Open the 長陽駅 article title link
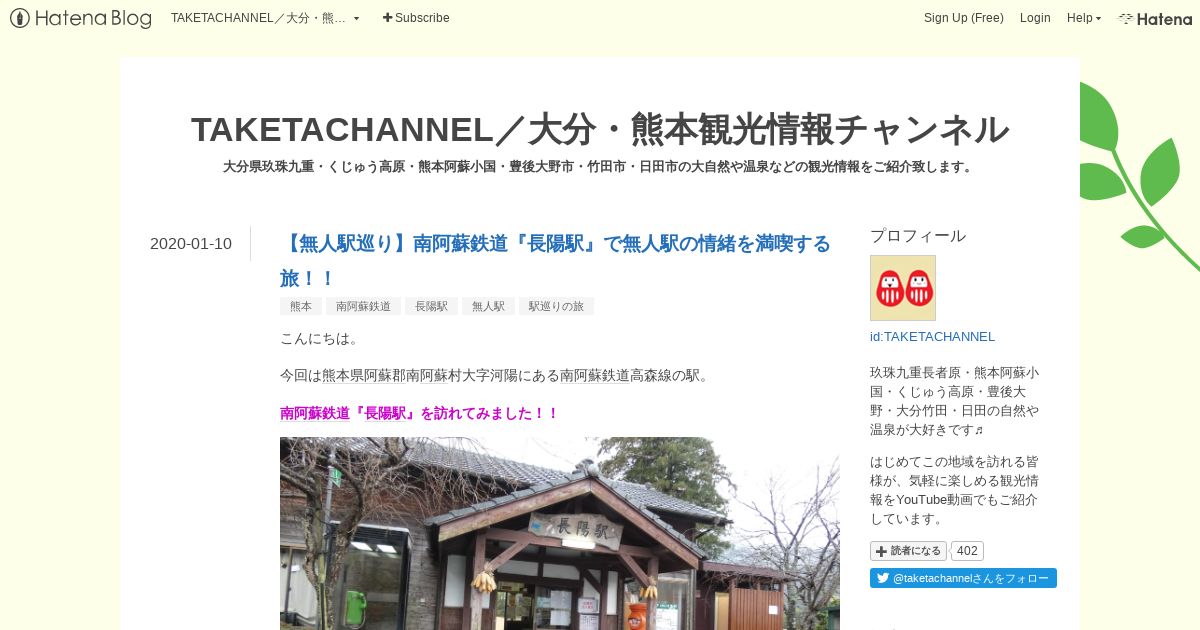 555,260
